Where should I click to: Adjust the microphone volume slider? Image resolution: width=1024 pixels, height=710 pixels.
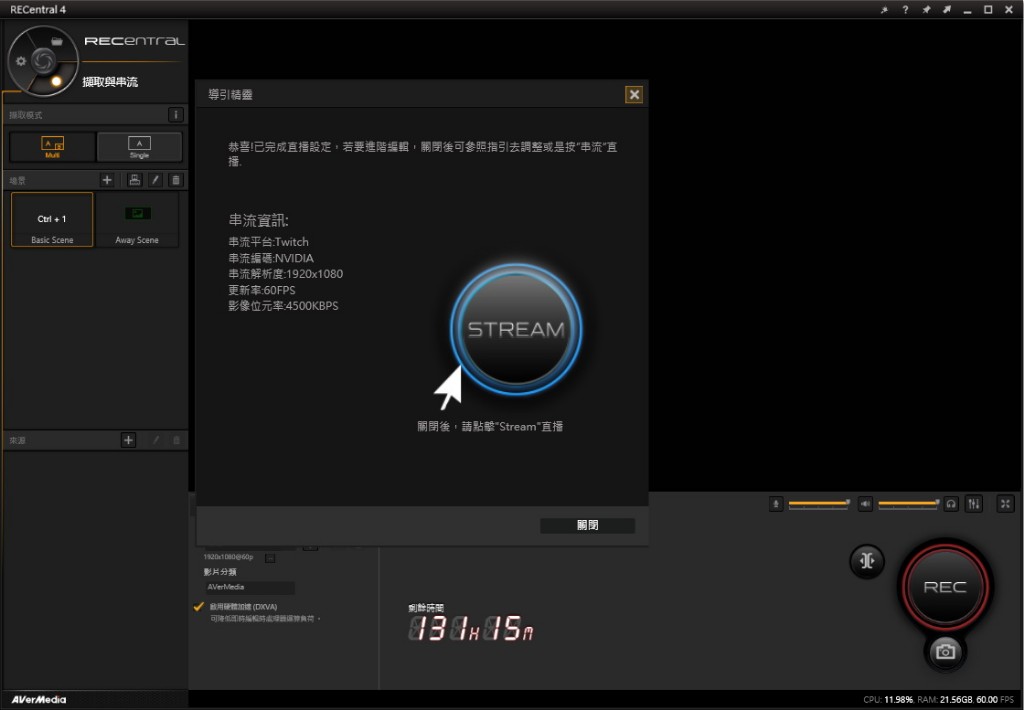819,504
